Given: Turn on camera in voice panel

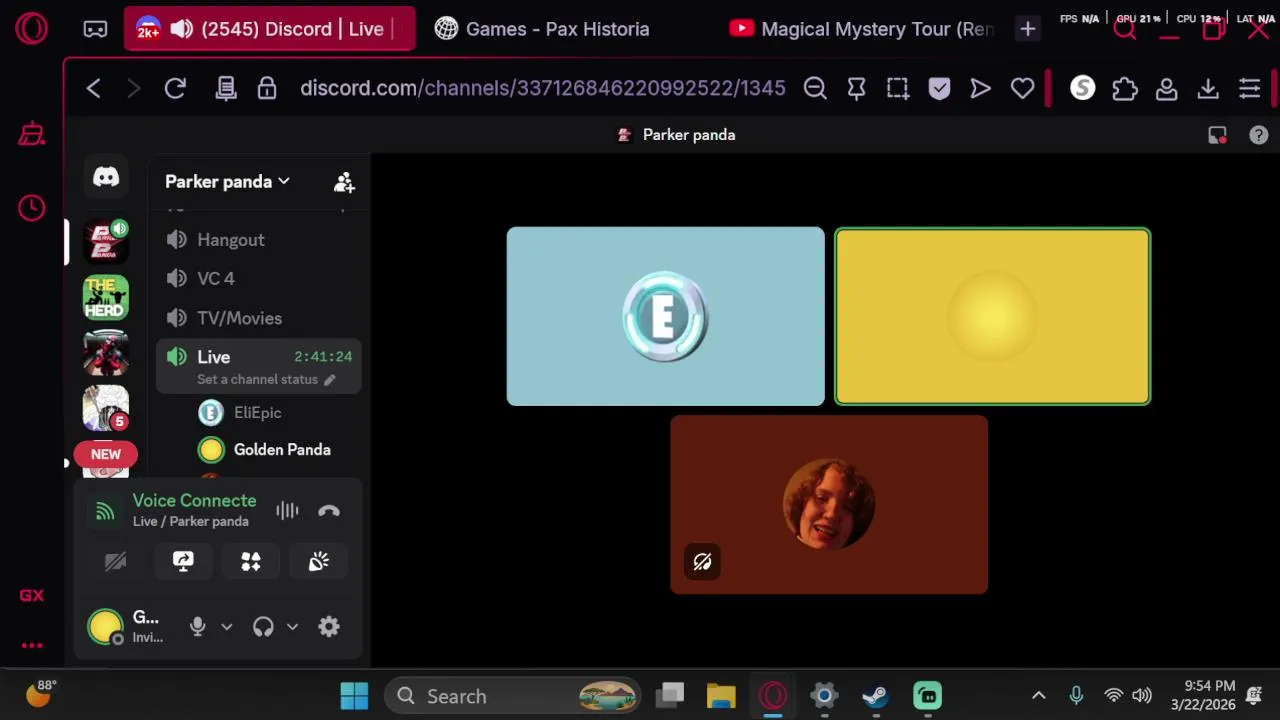Looking at the screenshot, I should [x=115, y=562].
